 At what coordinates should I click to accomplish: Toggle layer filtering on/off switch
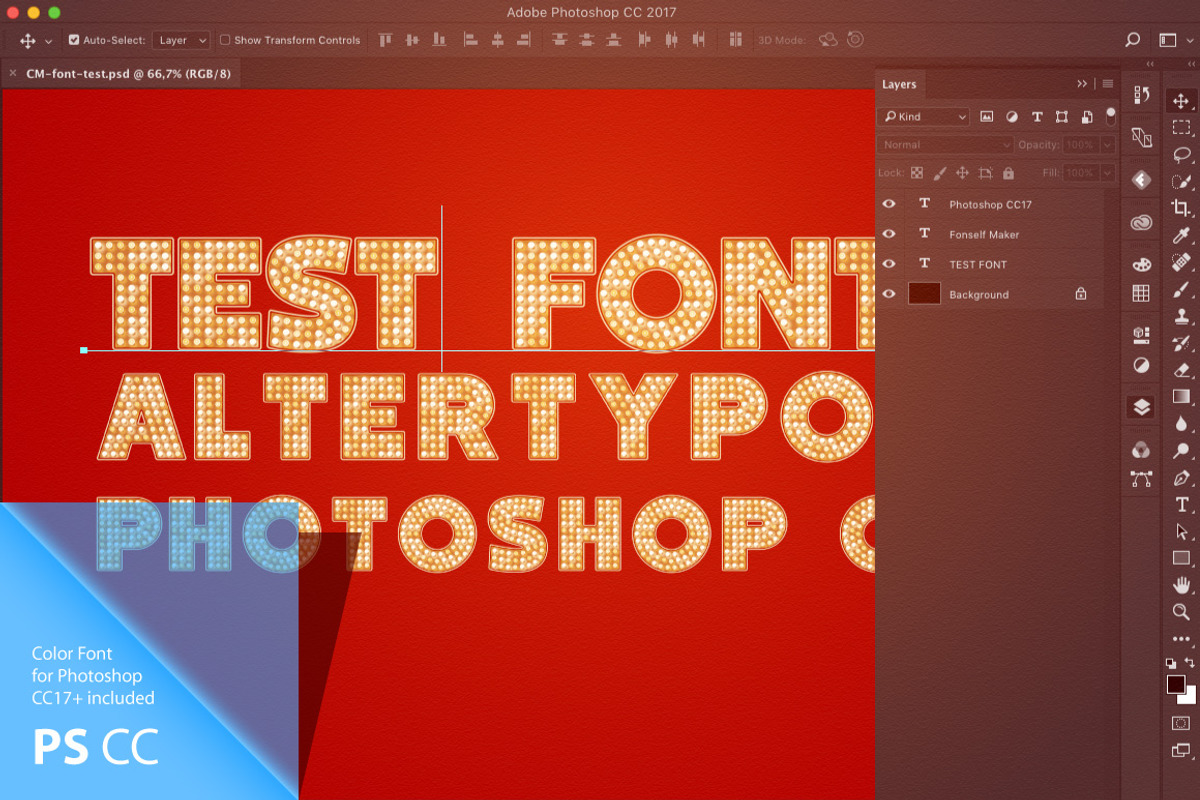[1110, 115]
